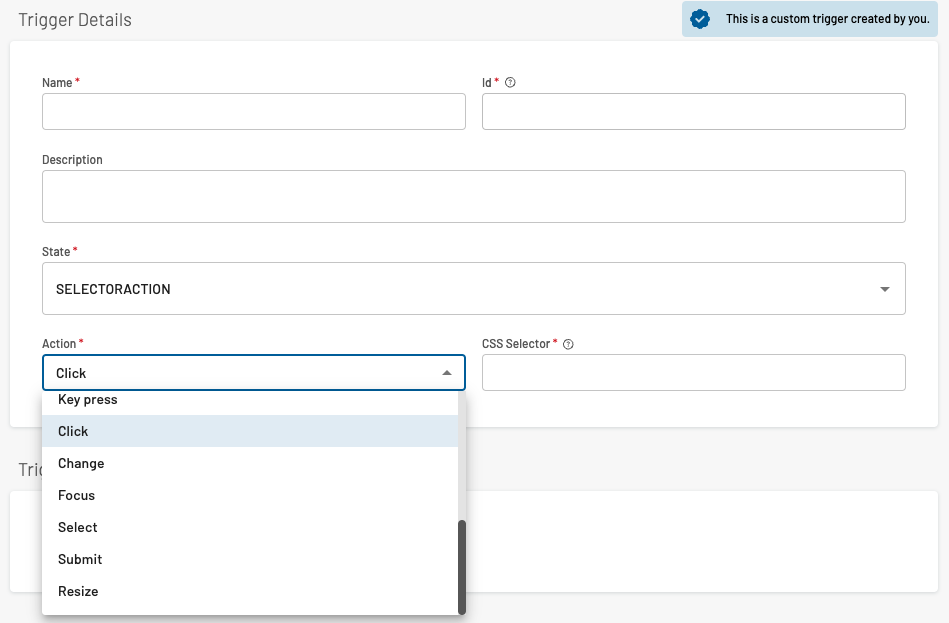Pick Submit from the action dropdown
The height and width of the screenshot is (623, 949).
pos(80,559)
